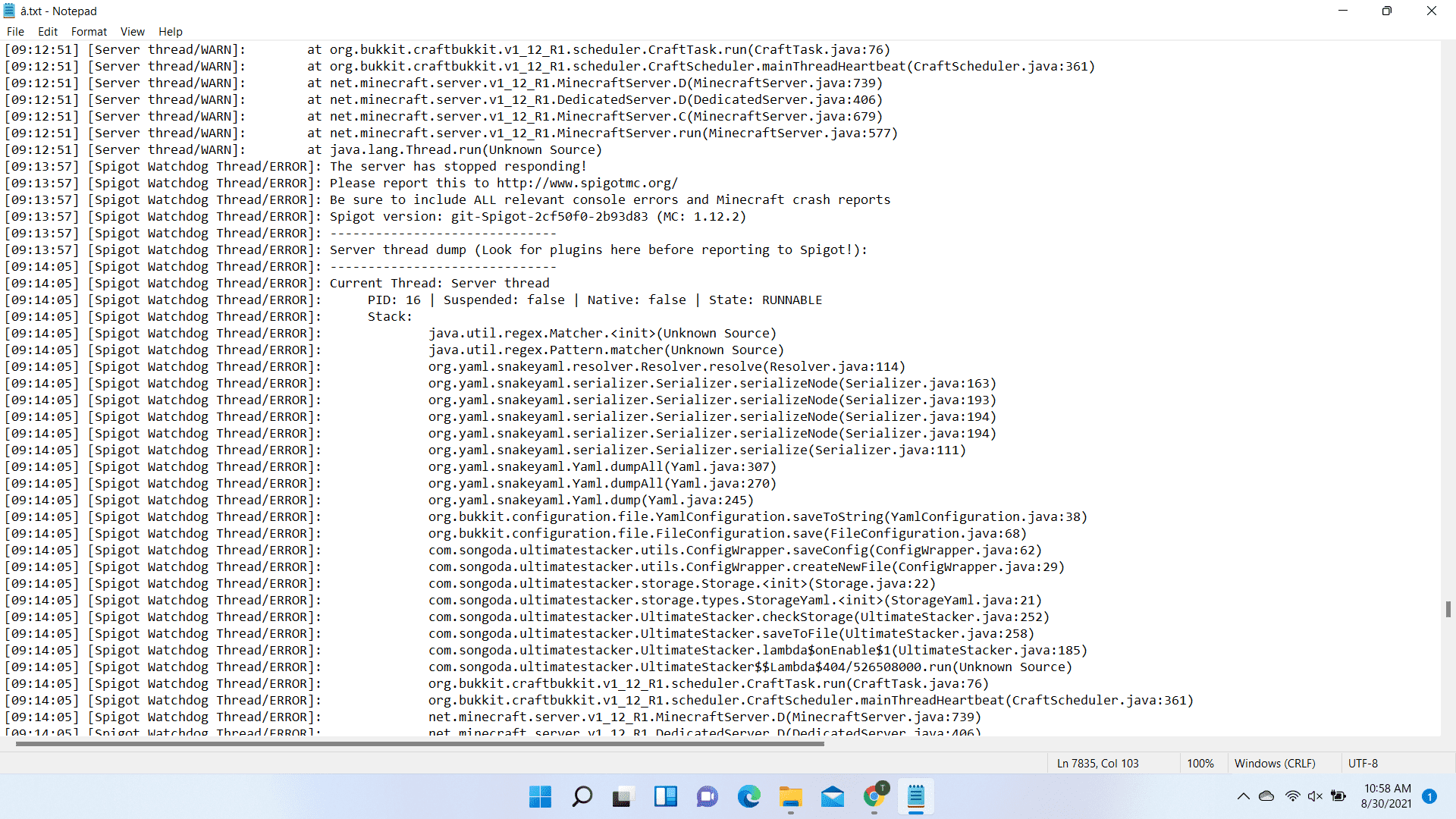Click the horizontal scrollbar thumb

419,744
